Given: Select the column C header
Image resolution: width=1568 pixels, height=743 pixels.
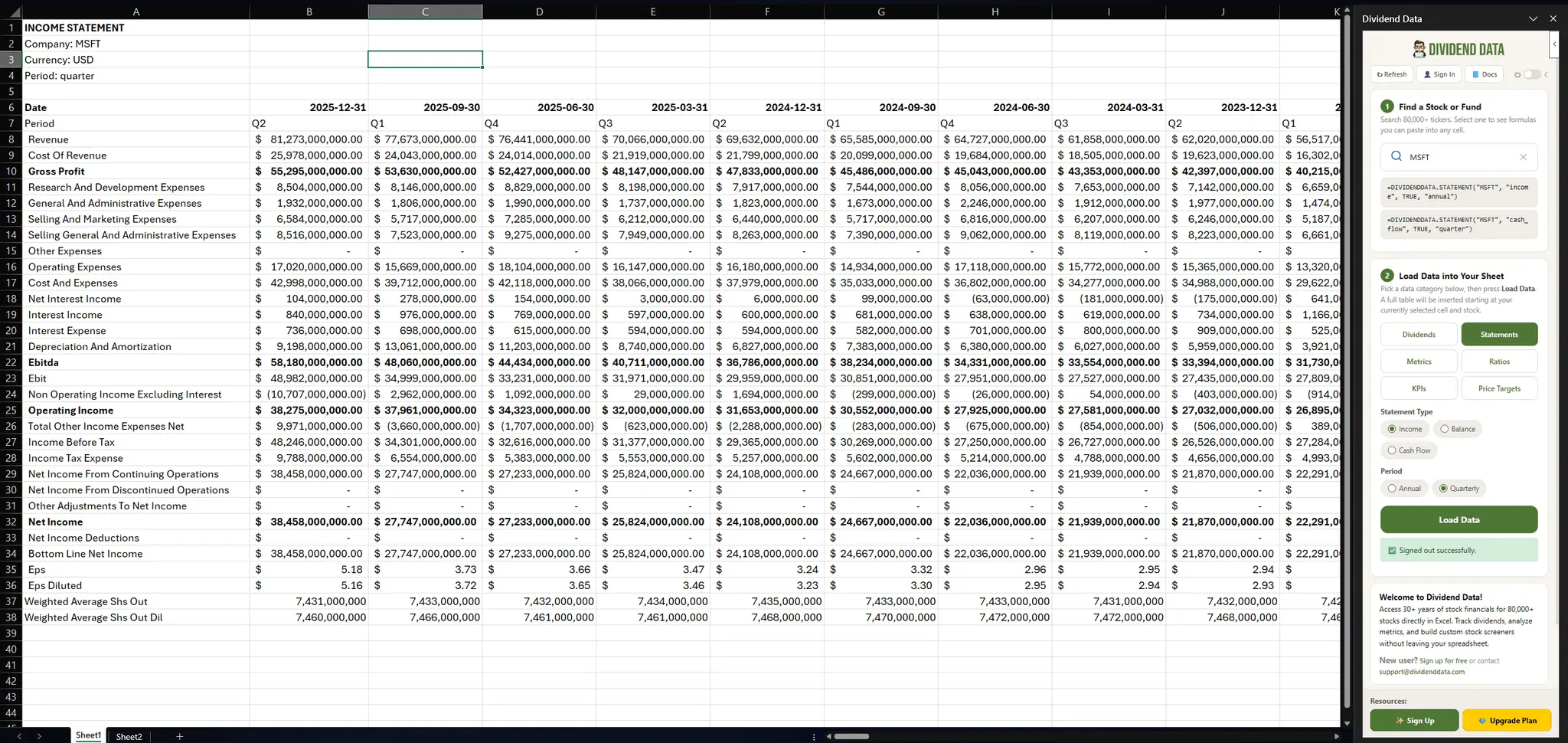Looking at the screenshot, I should point(425,11).
